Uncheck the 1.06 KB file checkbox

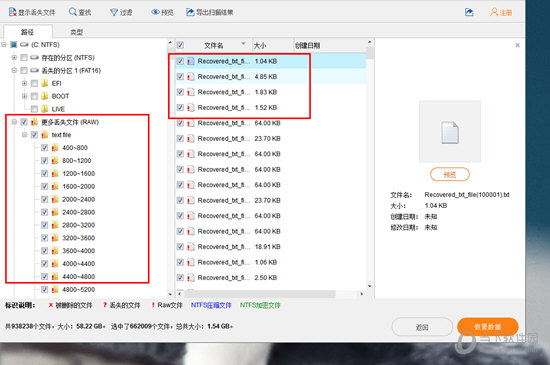point(180,262)
